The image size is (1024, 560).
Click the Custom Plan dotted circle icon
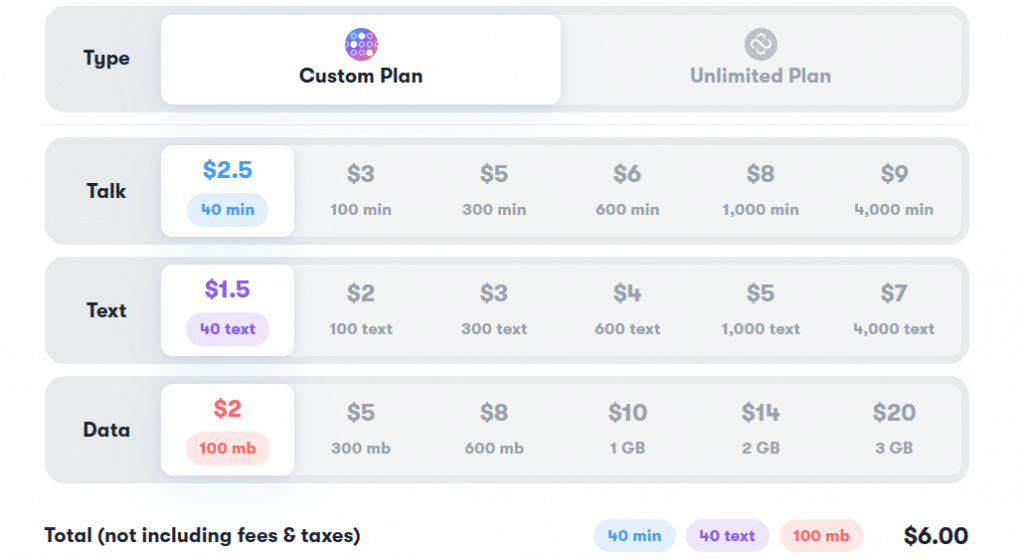361,44
